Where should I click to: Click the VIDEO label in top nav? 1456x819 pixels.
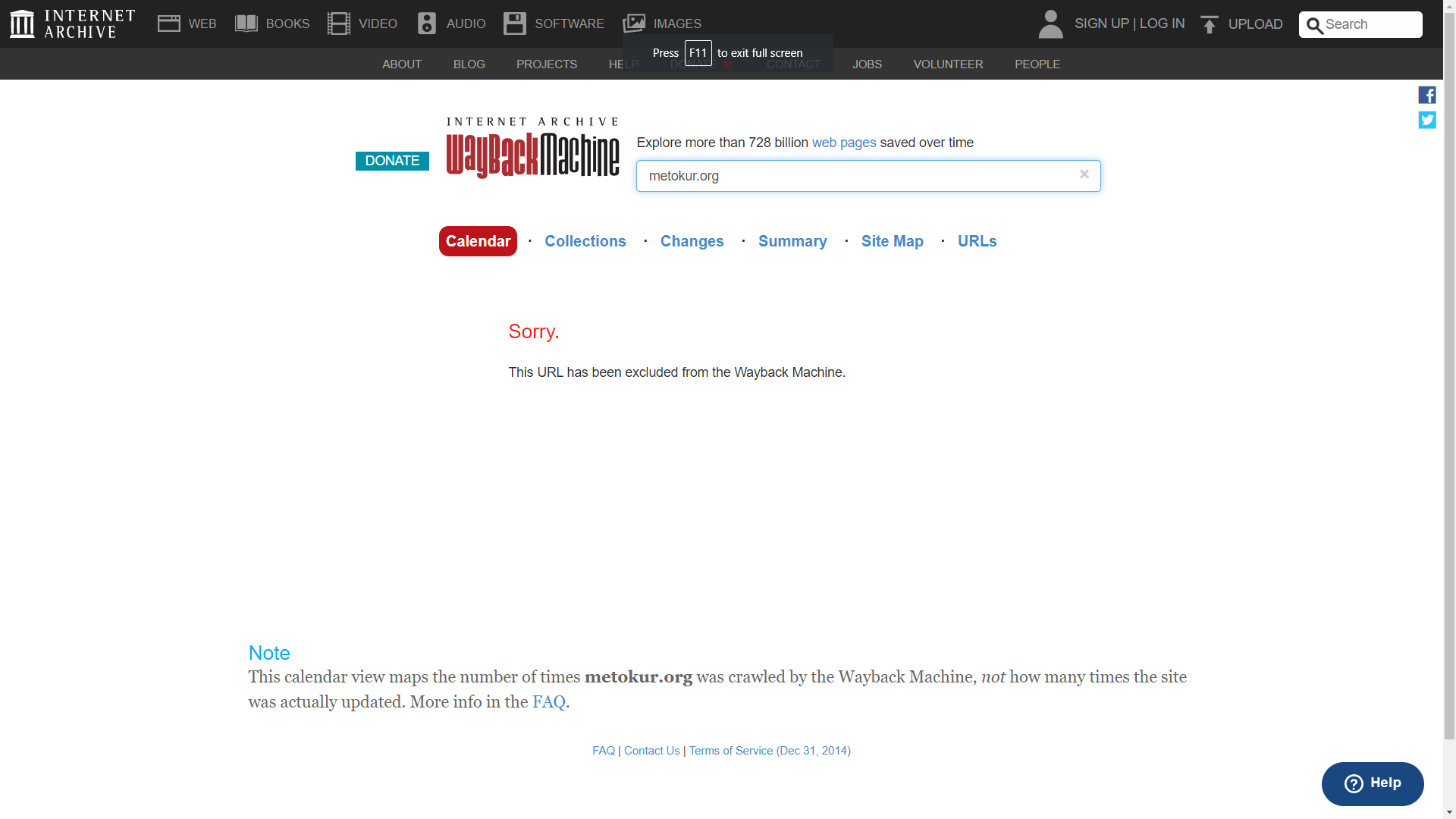point(378,24)
